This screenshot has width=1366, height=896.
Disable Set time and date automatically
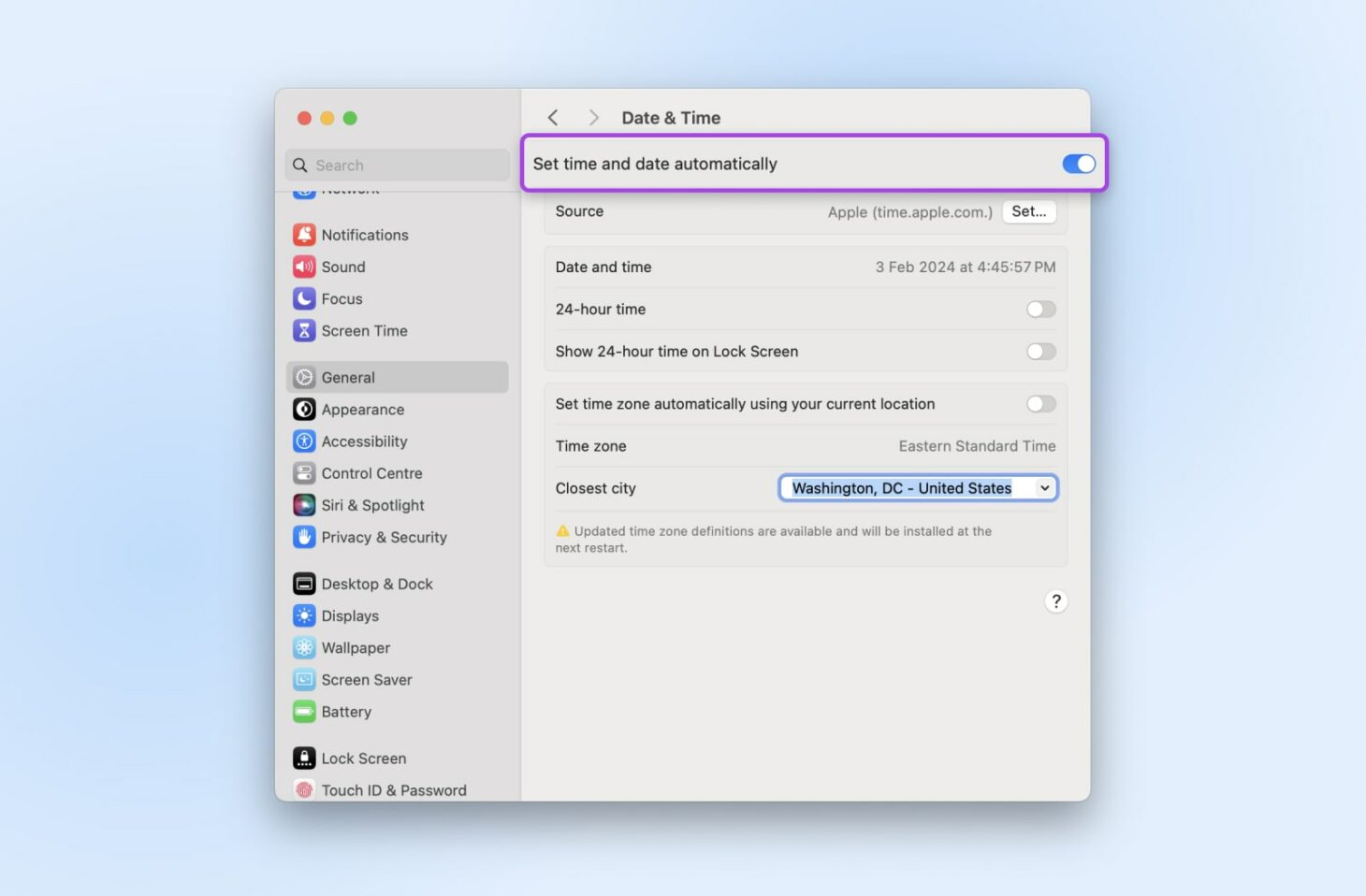pos(1078,163)
